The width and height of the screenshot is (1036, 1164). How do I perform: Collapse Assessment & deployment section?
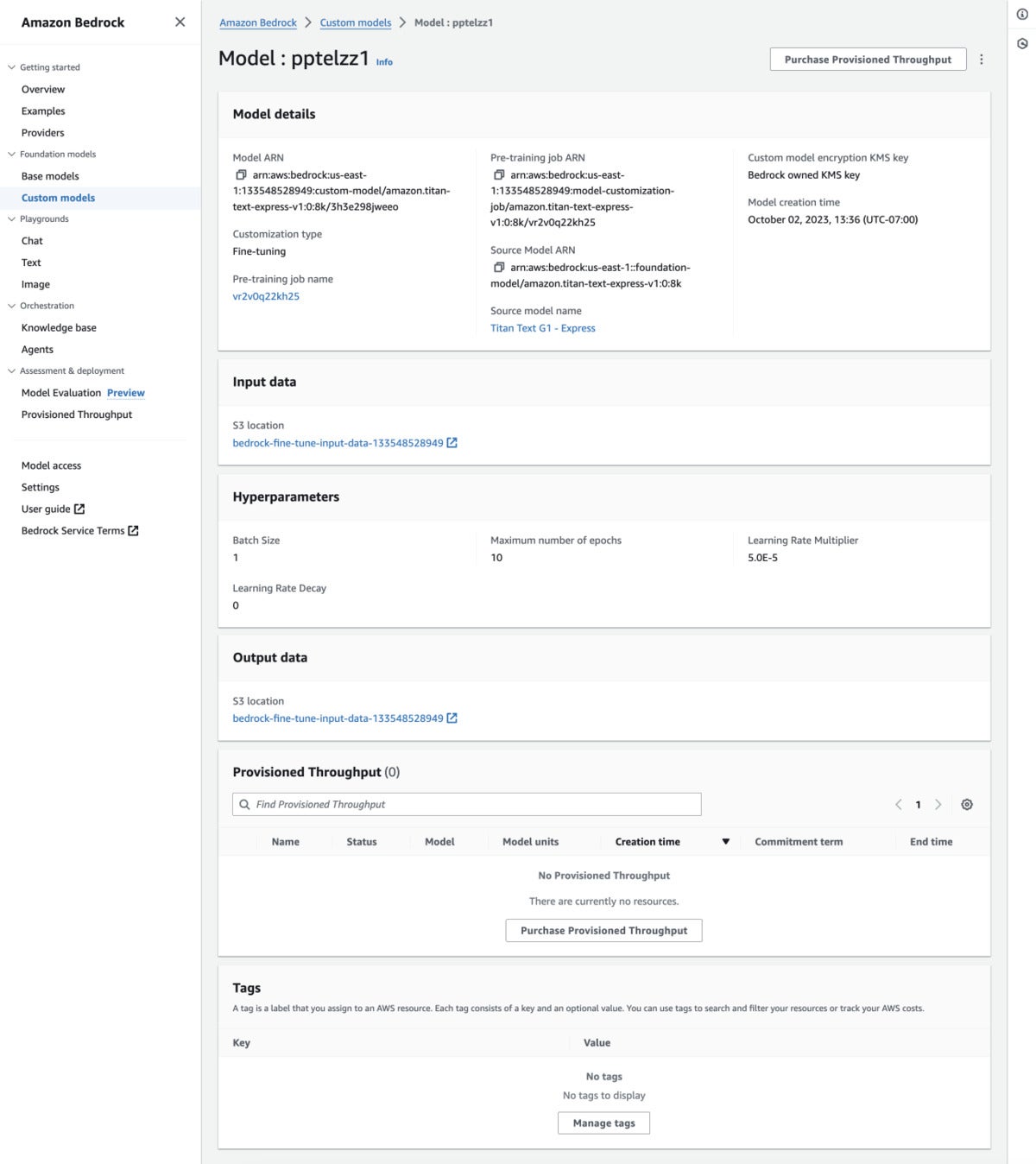point(11,371)
